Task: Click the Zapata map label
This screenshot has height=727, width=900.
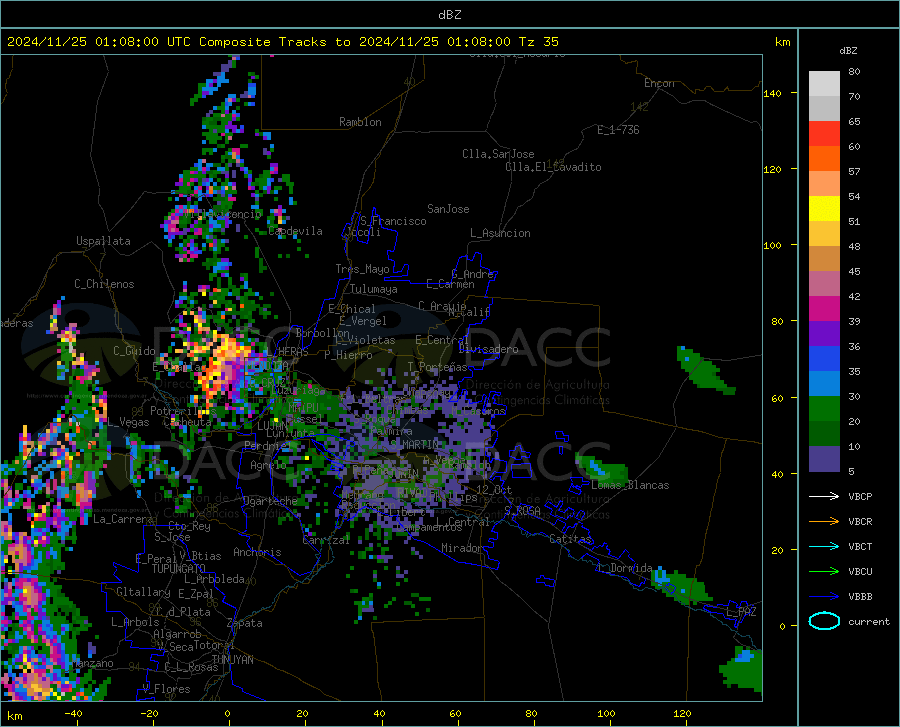Action: [245, 623]
